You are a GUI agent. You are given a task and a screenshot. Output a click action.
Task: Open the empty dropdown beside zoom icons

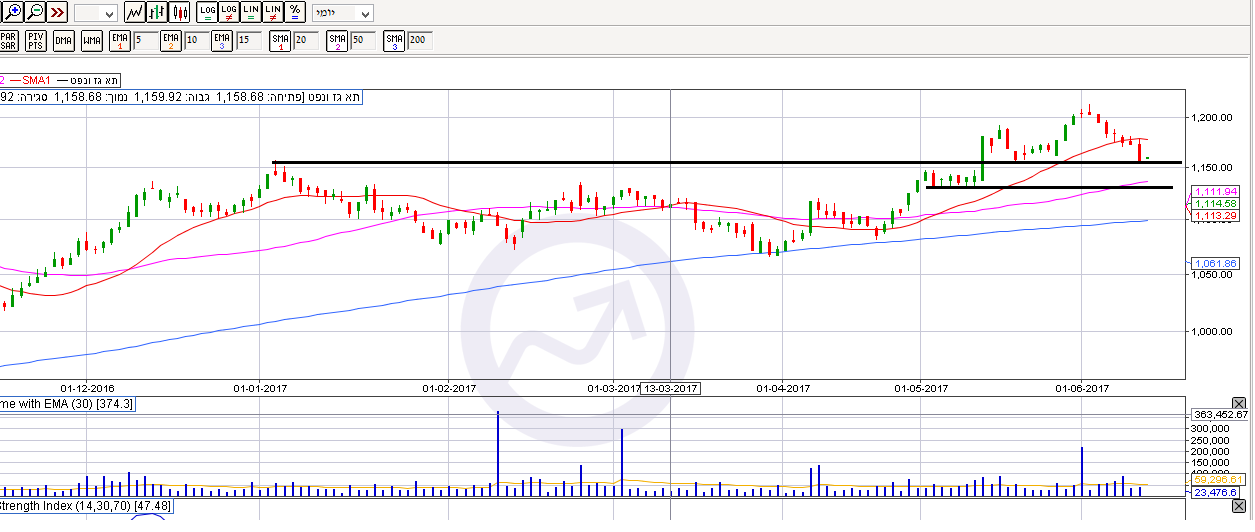[96, 14]
